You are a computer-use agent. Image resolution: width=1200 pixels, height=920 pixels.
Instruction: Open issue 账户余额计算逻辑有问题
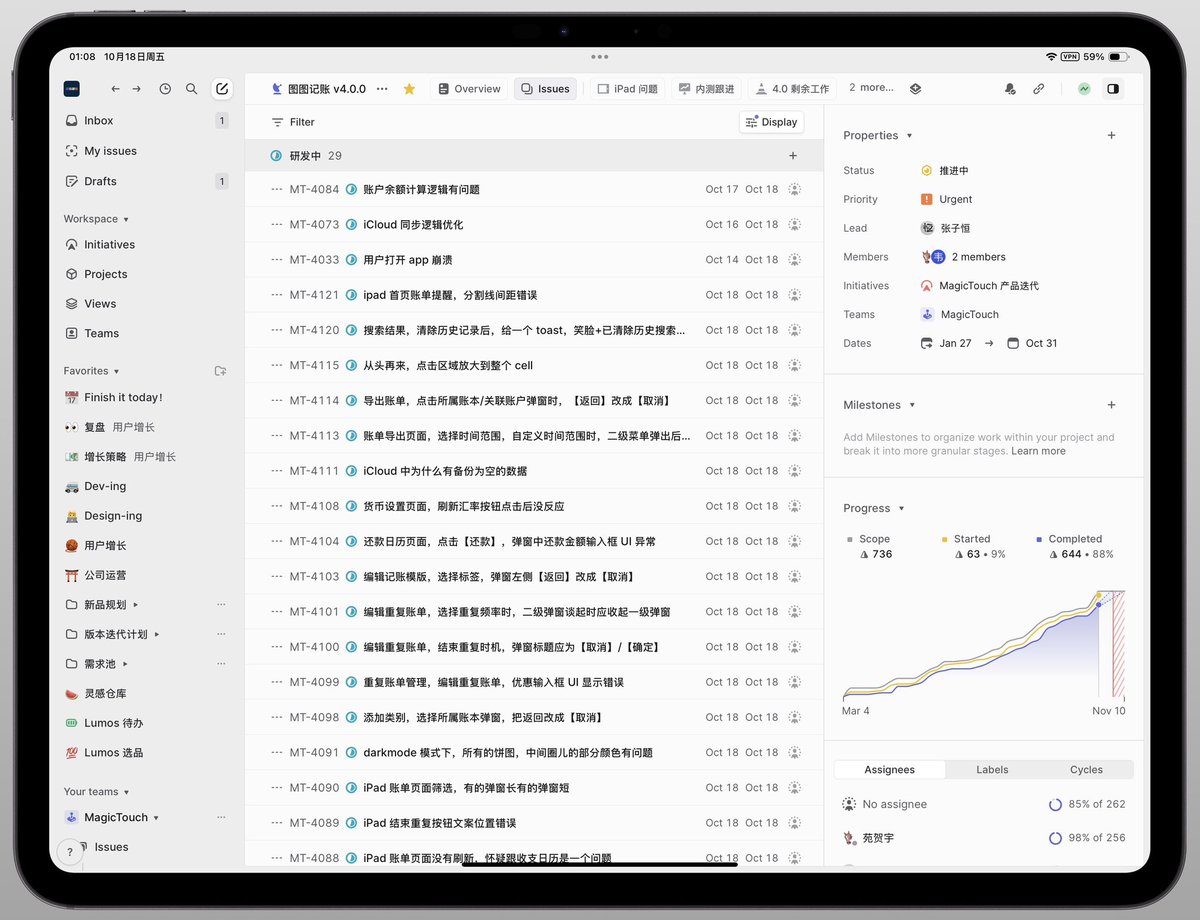421,189
